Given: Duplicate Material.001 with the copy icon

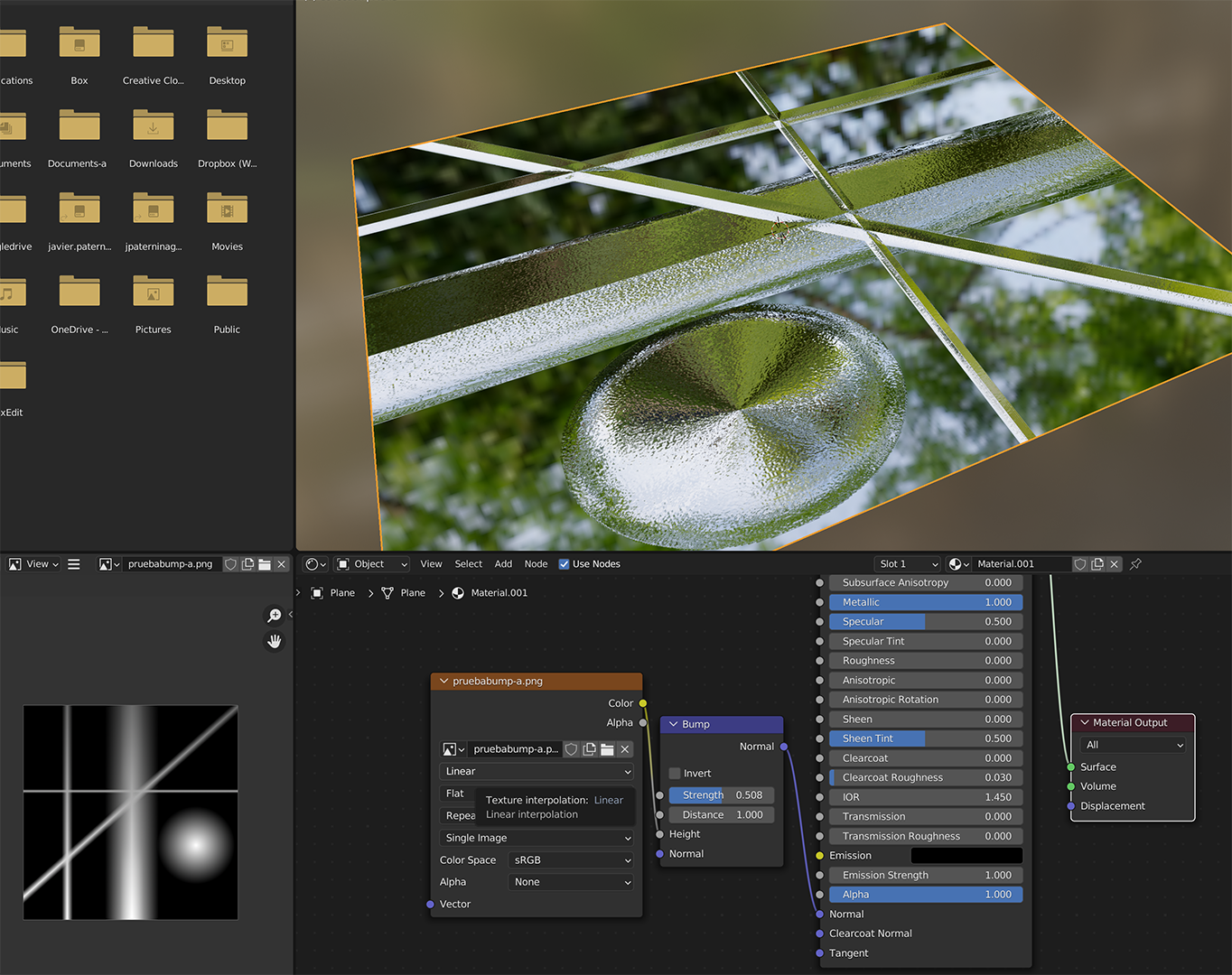Looking at the screenshot, I should coord(1097,564).
